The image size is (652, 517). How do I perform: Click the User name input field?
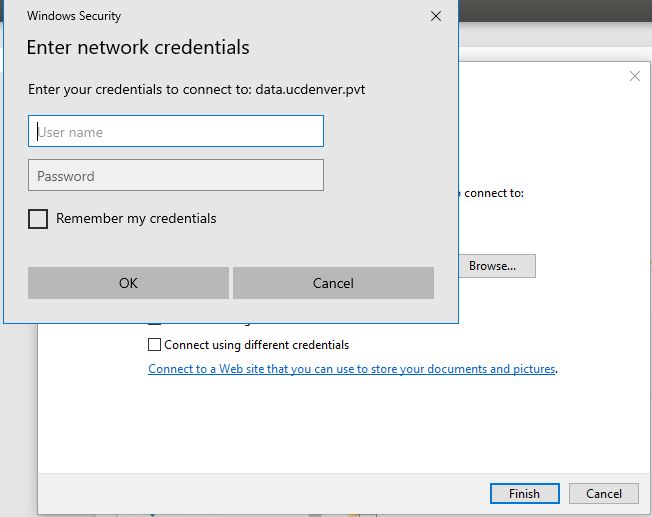(x=176, y=131)
